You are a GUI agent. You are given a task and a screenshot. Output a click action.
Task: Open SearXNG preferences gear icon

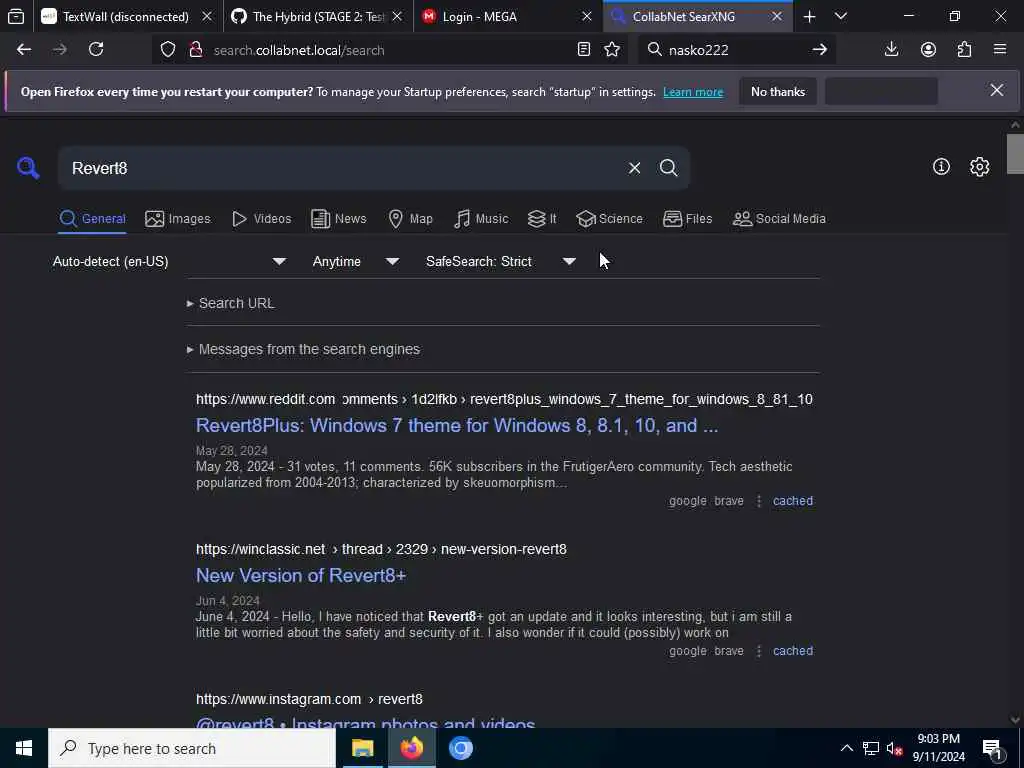click(x=979, y=167)
